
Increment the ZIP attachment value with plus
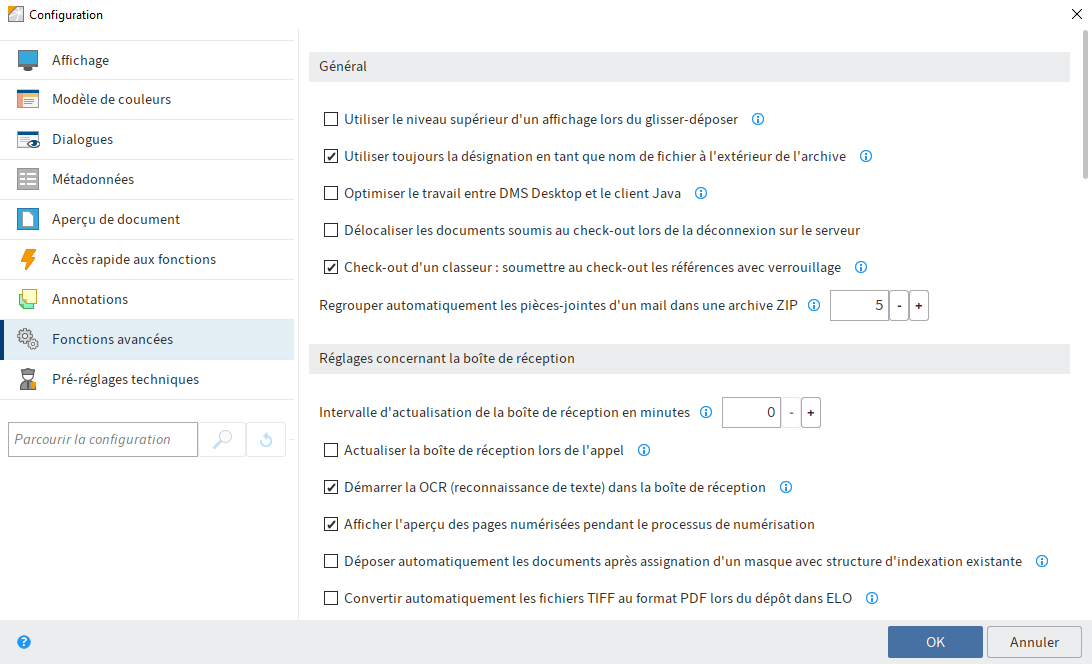[918, 305]
